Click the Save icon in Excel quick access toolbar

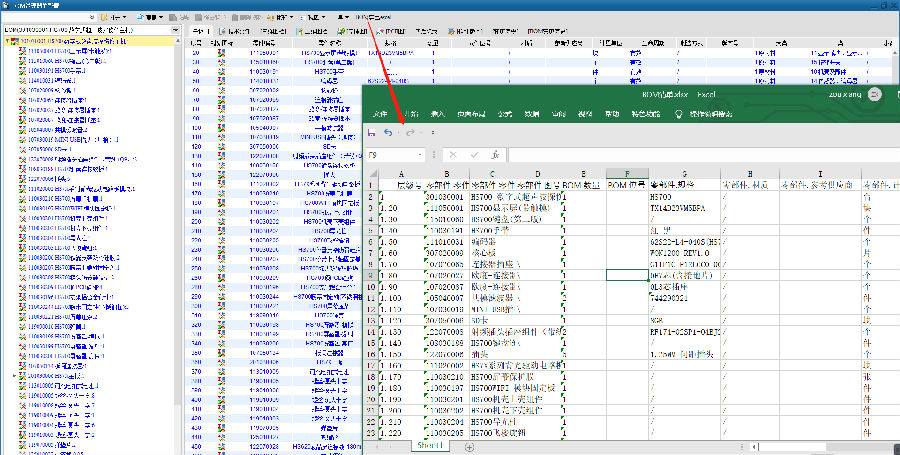point(372,133)
